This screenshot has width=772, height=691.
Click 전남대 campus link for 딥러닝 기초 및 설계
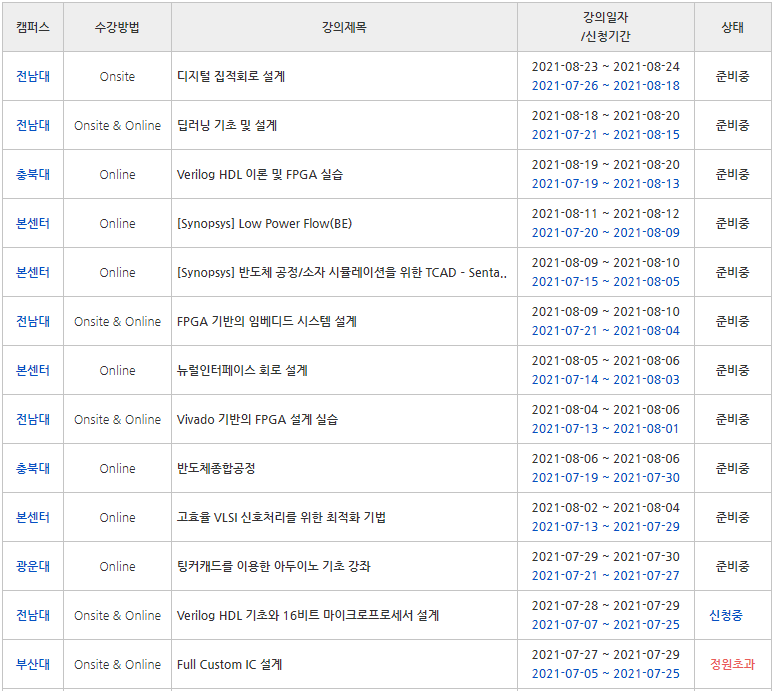tap(33, 125)
